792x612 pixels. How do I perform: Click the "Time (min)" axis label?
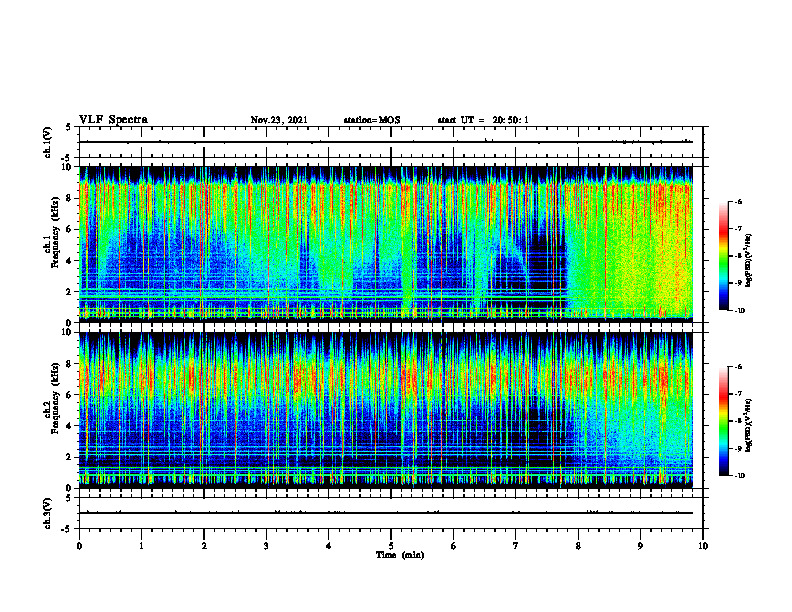tap(400, 555)
